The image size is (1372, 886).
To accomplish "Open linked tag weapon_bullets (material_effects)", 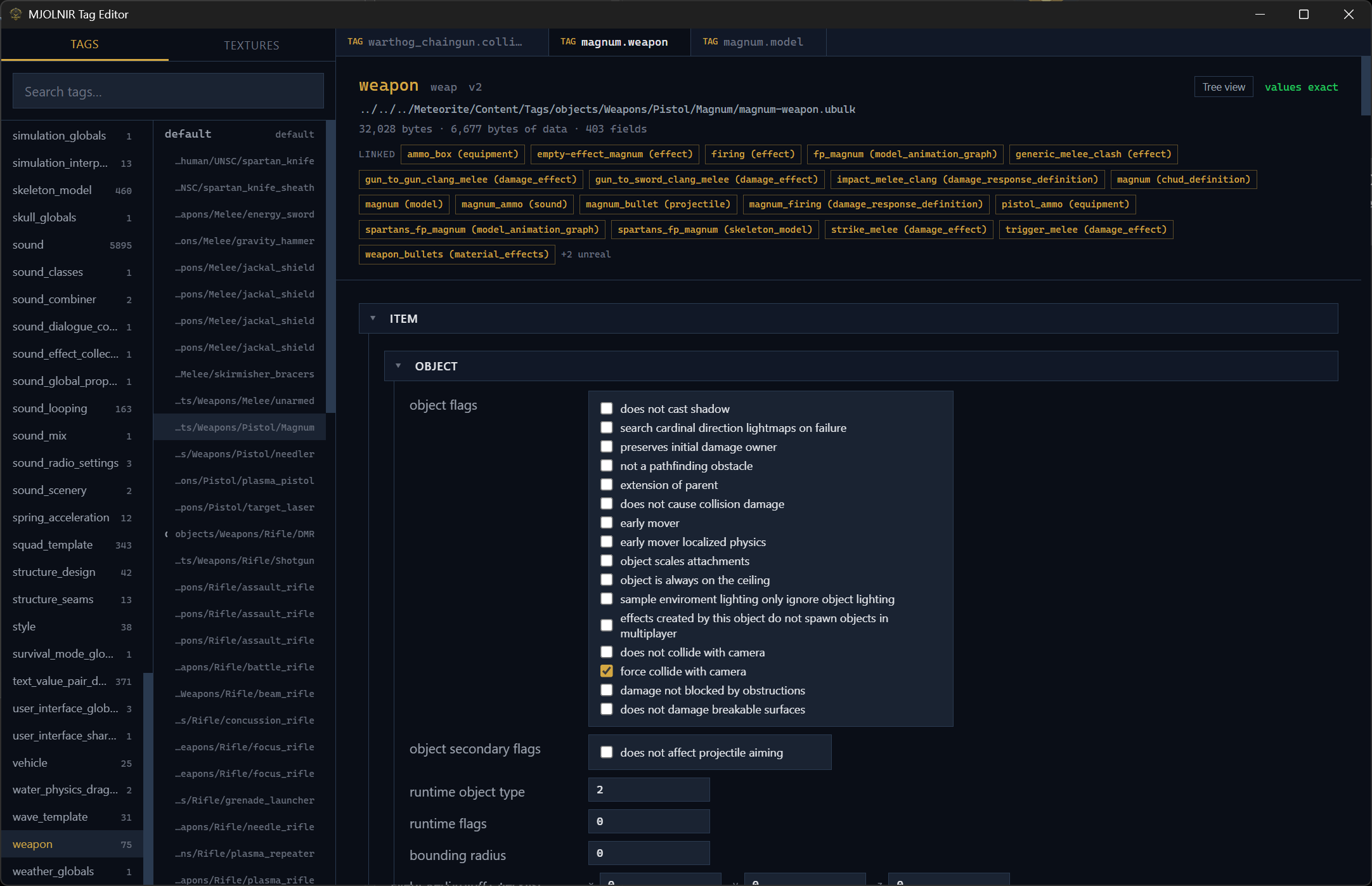I will [x=457, y=254].
